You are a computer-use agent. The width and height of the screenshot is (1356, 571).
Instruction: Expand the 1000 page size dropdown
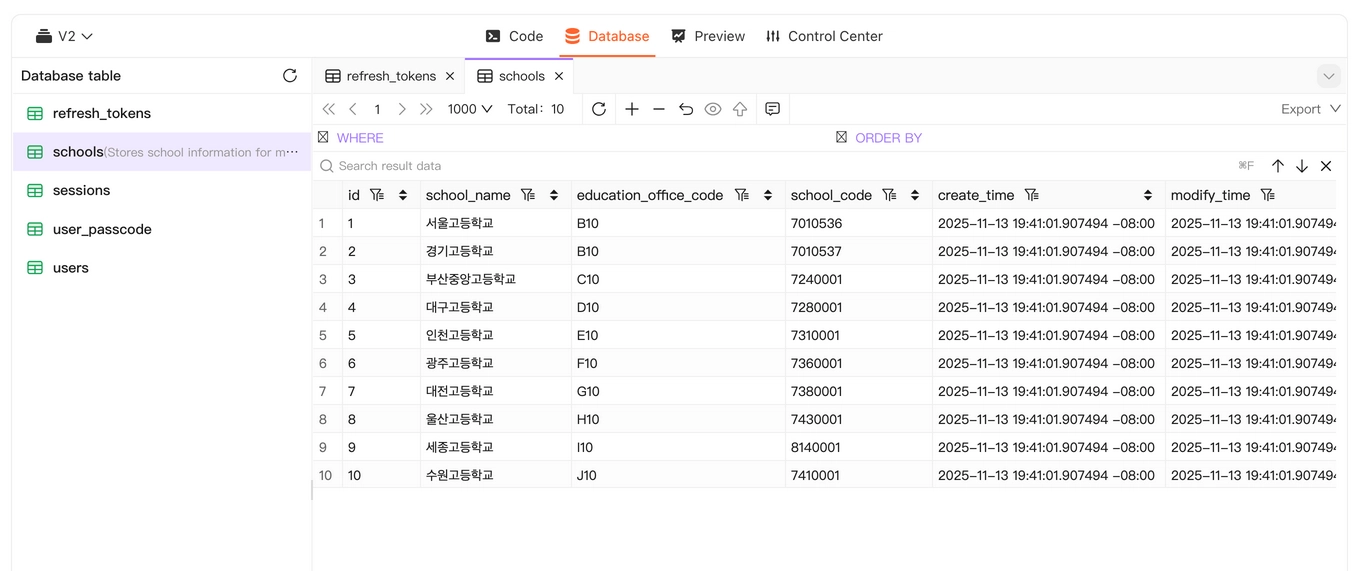coord(470,109)
